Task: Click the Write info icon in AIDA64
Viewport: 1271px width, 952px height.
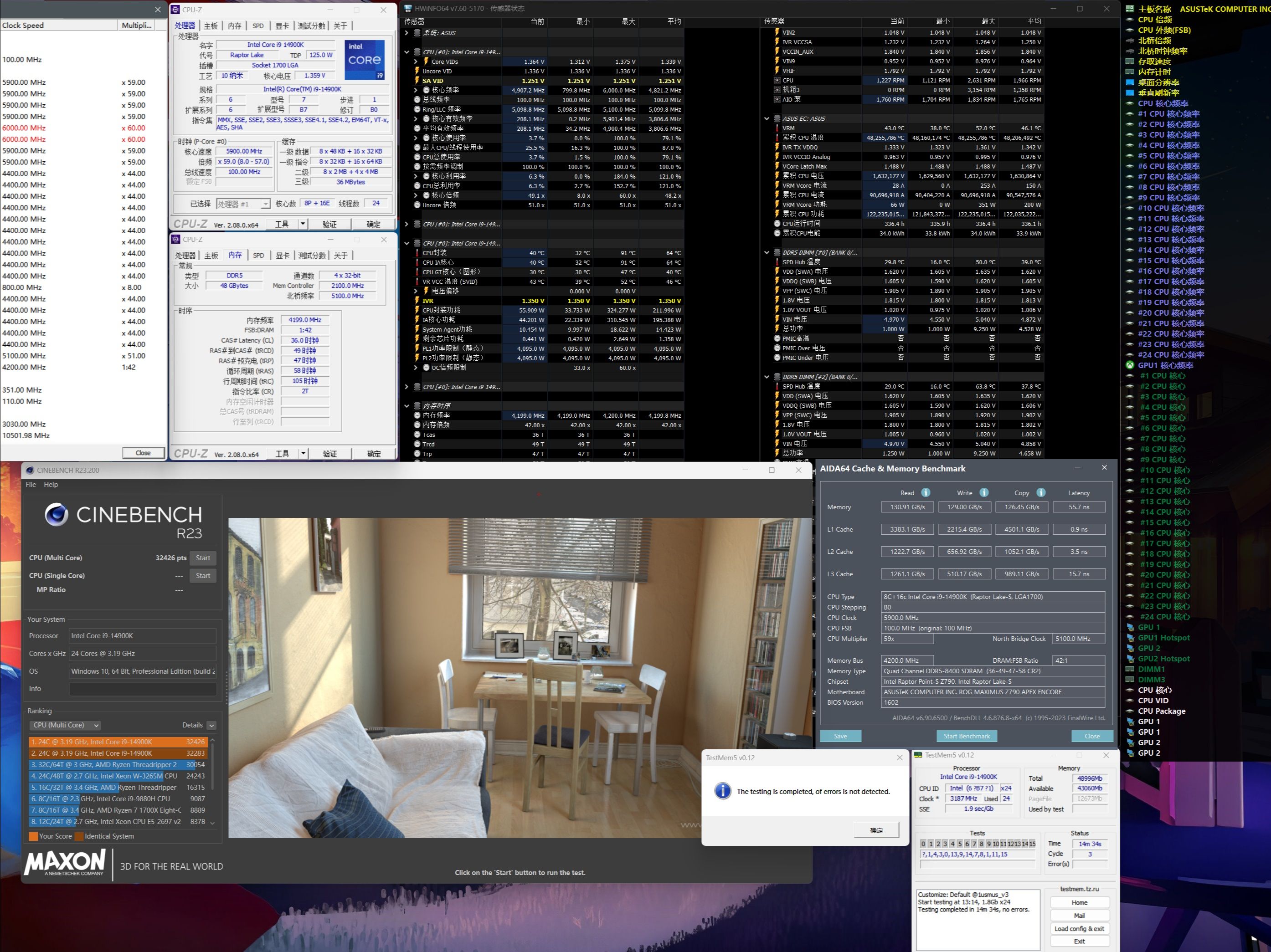Action: [984, 493]
